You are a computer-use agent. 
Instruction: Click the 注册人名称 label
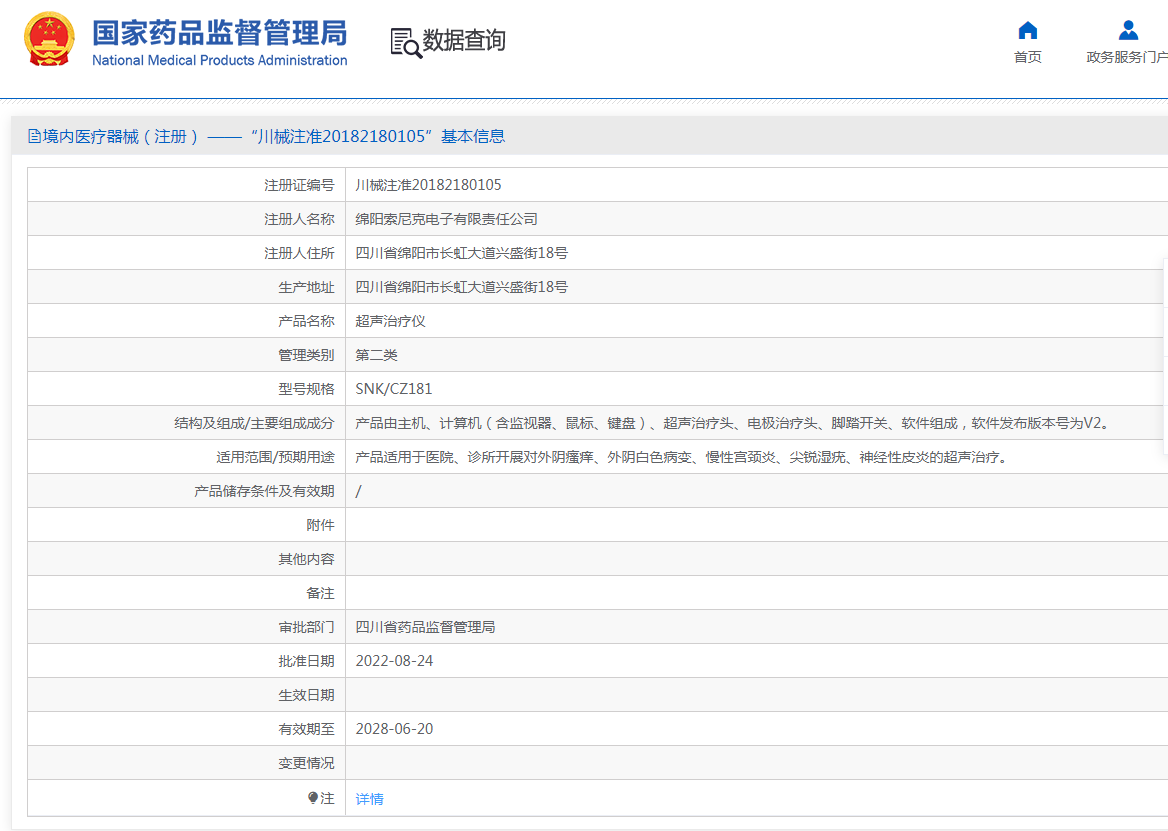click(299, 219)
